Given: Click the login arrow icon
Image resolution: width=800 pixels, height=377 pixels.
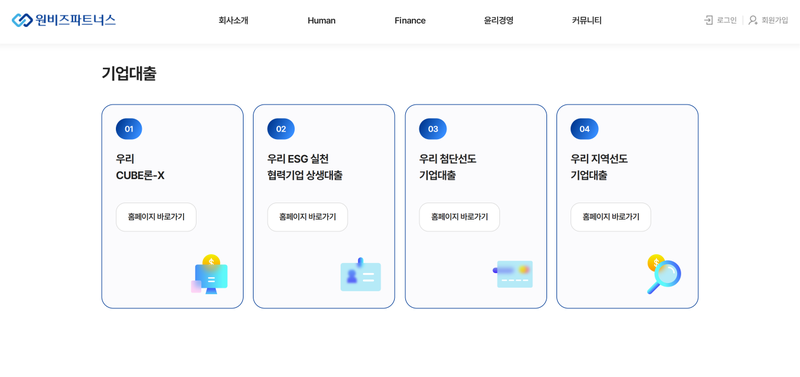Looking at the screenshot, I should tap(708, 20).
